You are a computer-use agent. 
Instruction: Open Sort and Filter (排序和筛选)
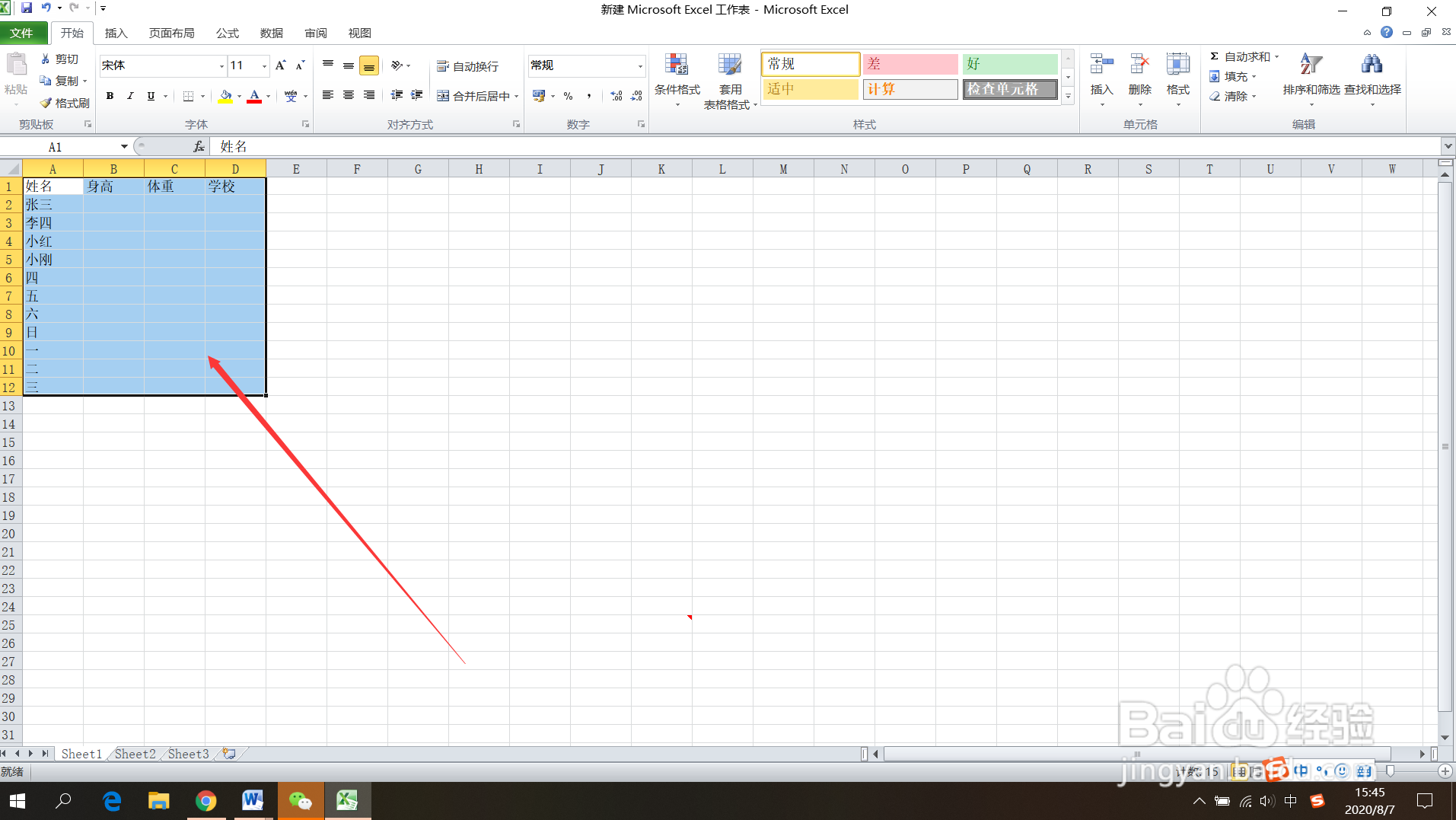[1311, 79]
